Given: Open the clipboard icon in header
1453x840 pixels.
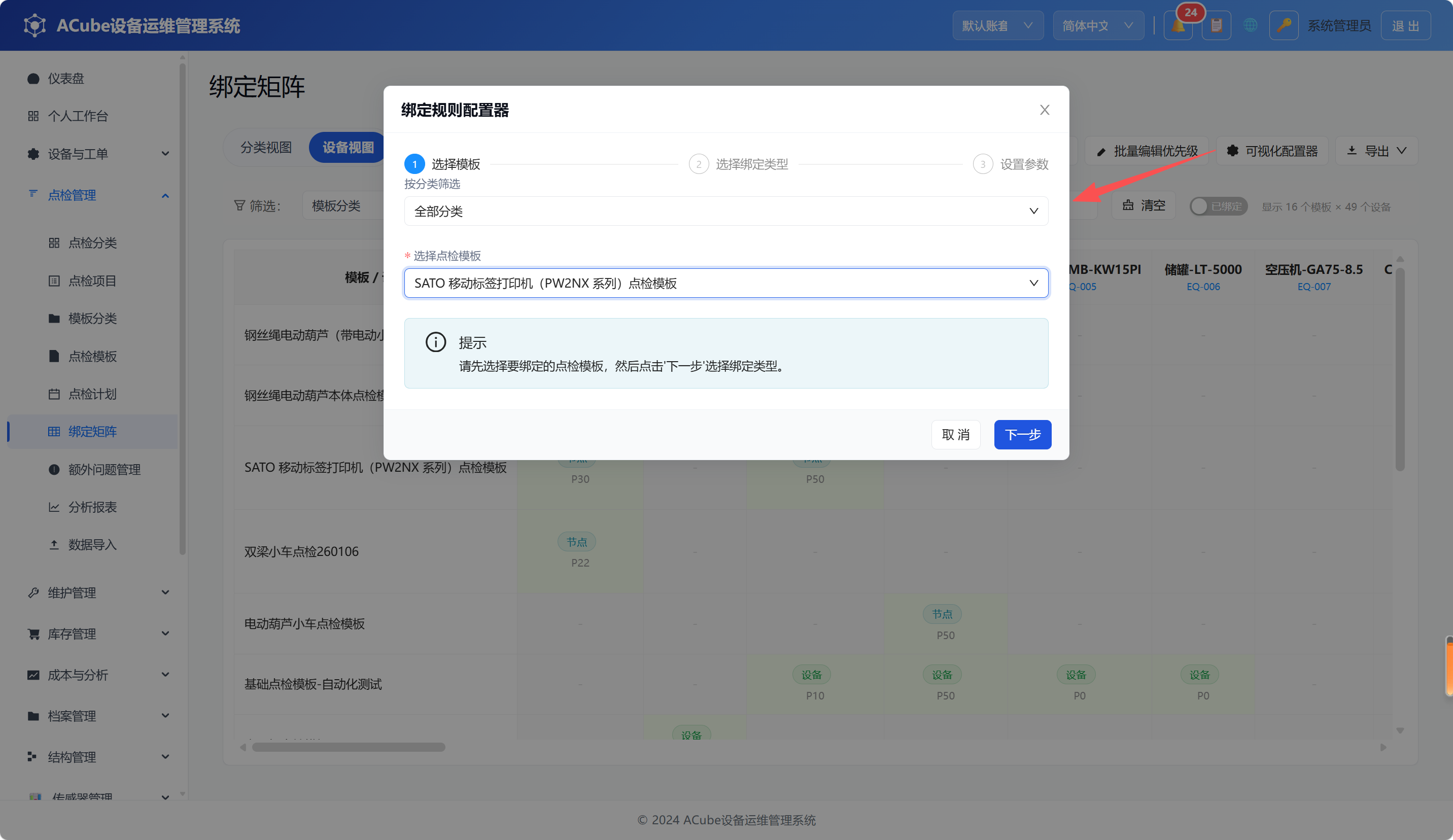Looking at the screenshot, I should [x=1216, y=26].
